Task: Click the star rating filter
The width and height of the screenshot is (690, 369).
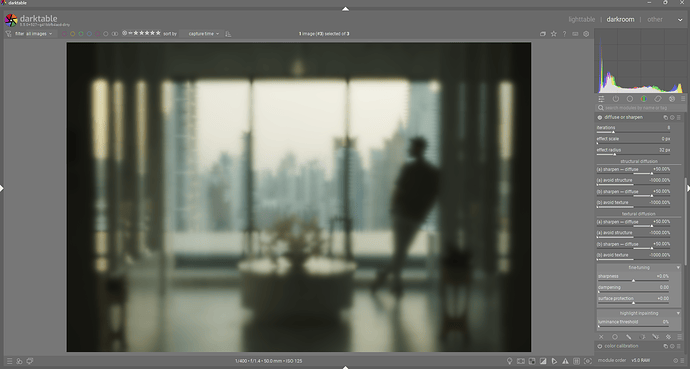Action: coord(141,33)
